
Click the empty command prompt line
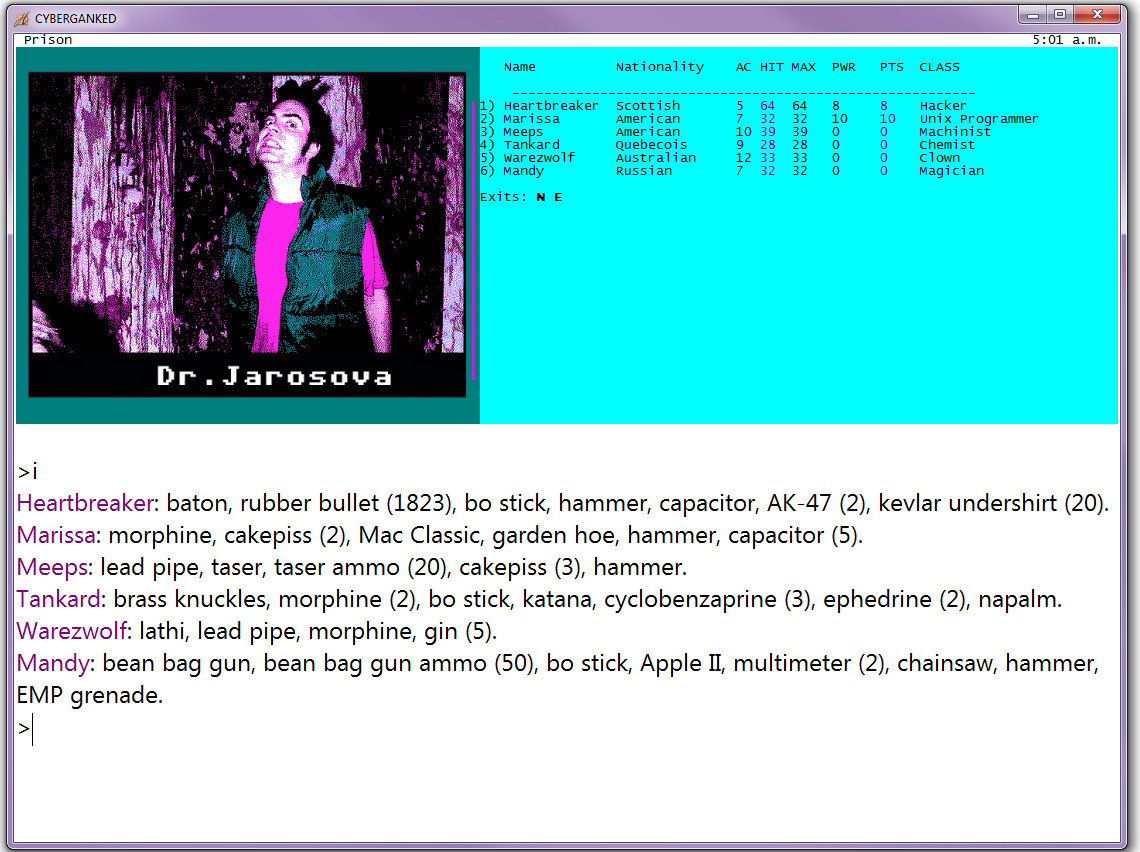pos(400,729)
